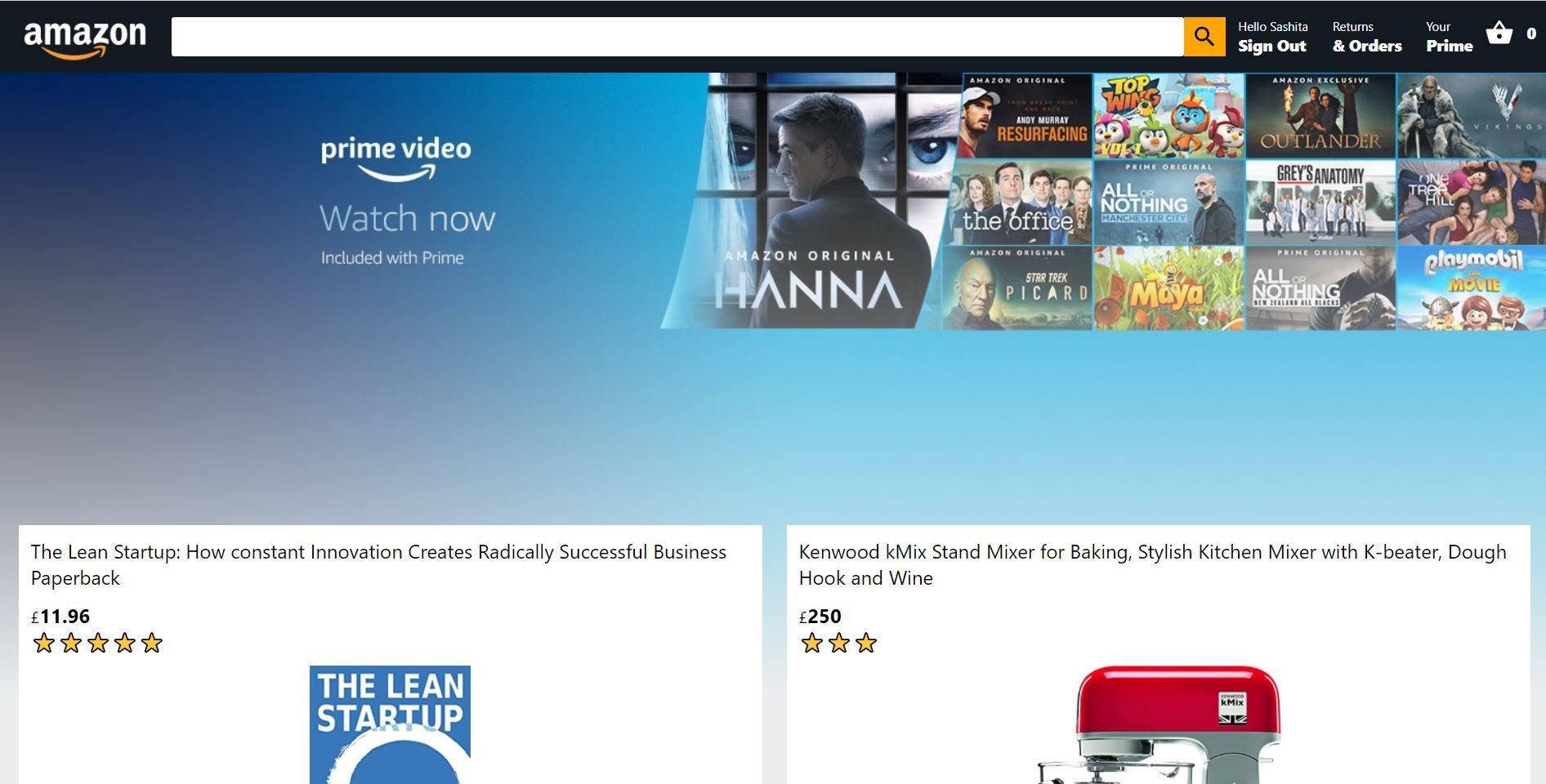This screenshot has height=784, width=1546.
Task: Open the Top Wing thumbnail
Action: [x=1168, y=116]
